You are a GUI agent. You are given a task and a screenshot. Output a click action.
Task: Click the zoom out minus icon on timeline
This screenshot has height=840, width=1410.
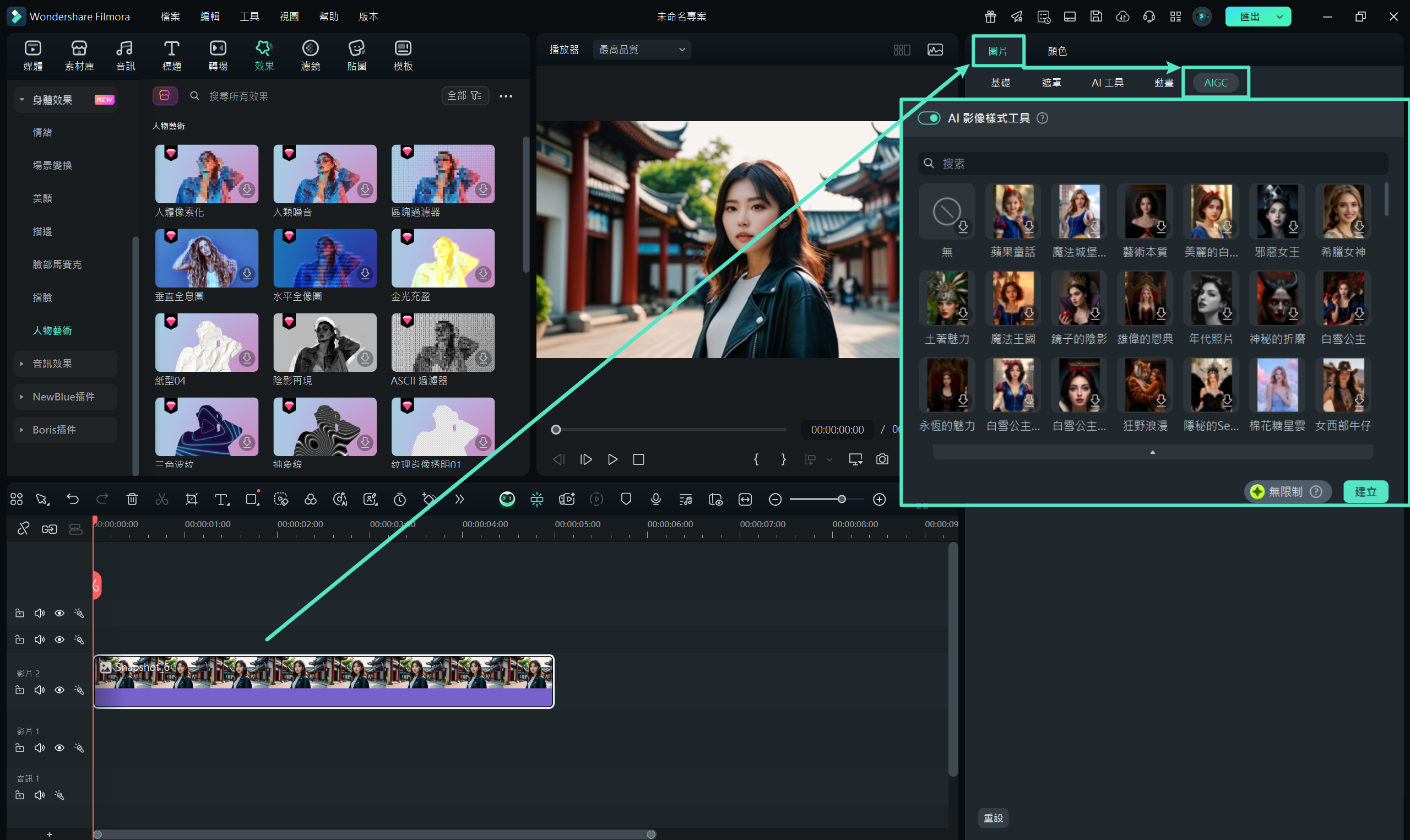tap(775, 499)
